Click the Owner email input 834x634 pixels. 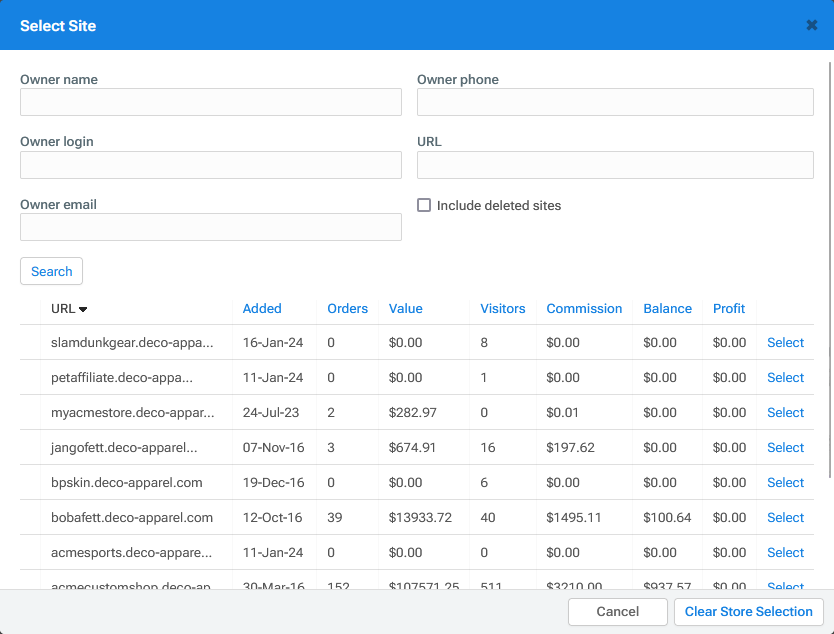click(211, 227)
